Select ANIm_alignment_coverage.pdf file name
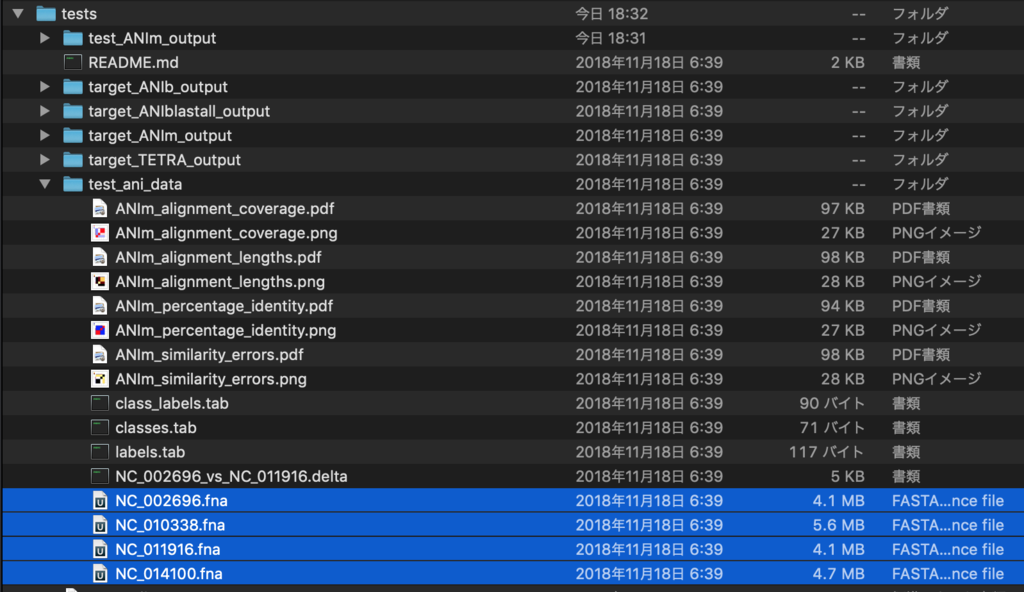Screen dimensions: 1024x592 coord(225,208)
